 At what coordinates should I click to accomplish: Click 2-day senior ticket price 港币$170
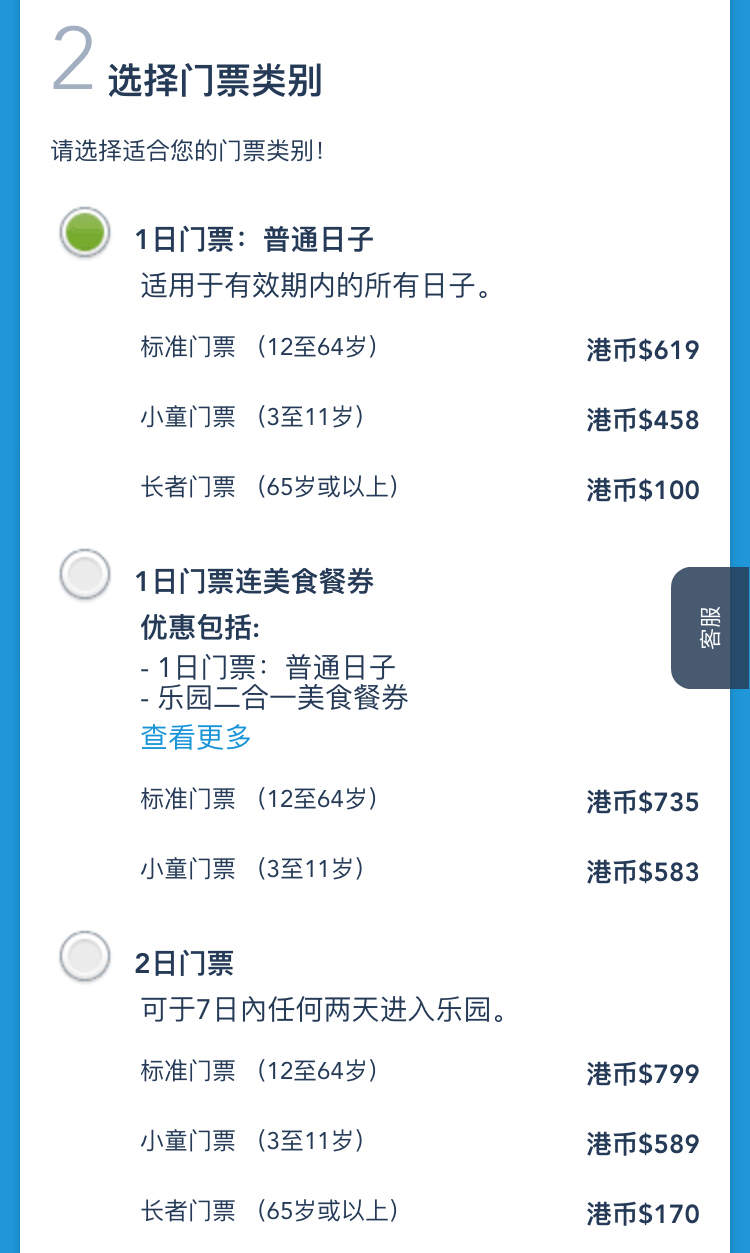[642, 1214]
